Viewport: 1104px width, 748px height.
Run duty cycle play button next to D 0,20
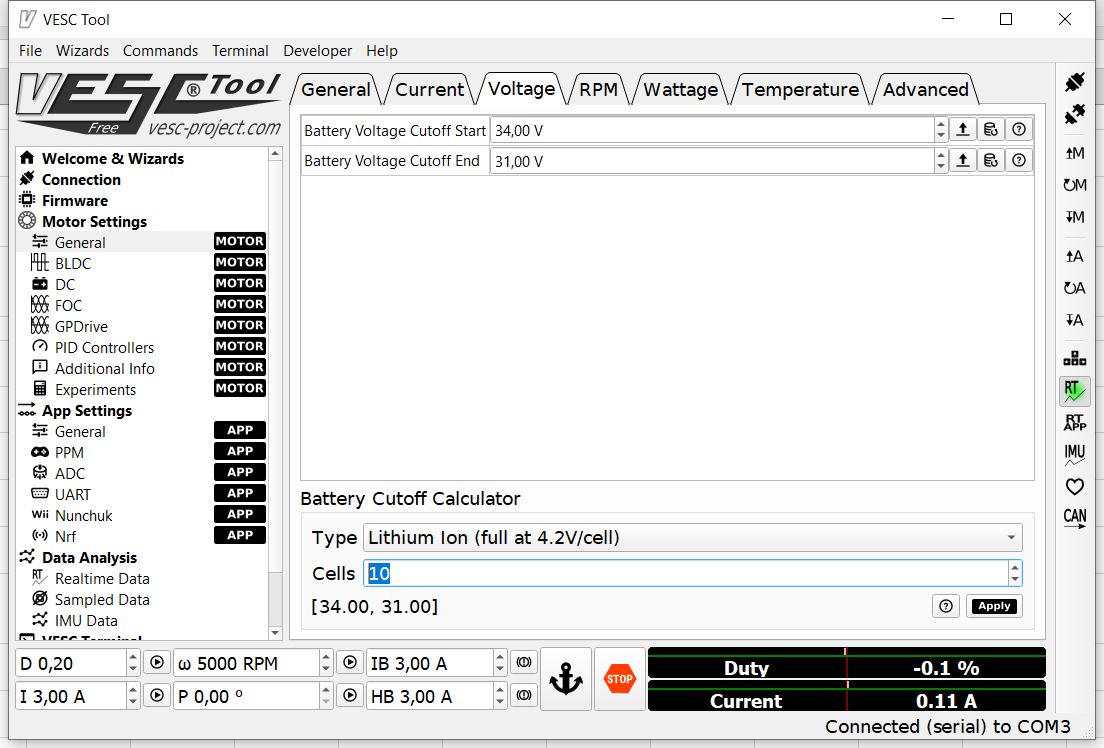pos(157,663)
